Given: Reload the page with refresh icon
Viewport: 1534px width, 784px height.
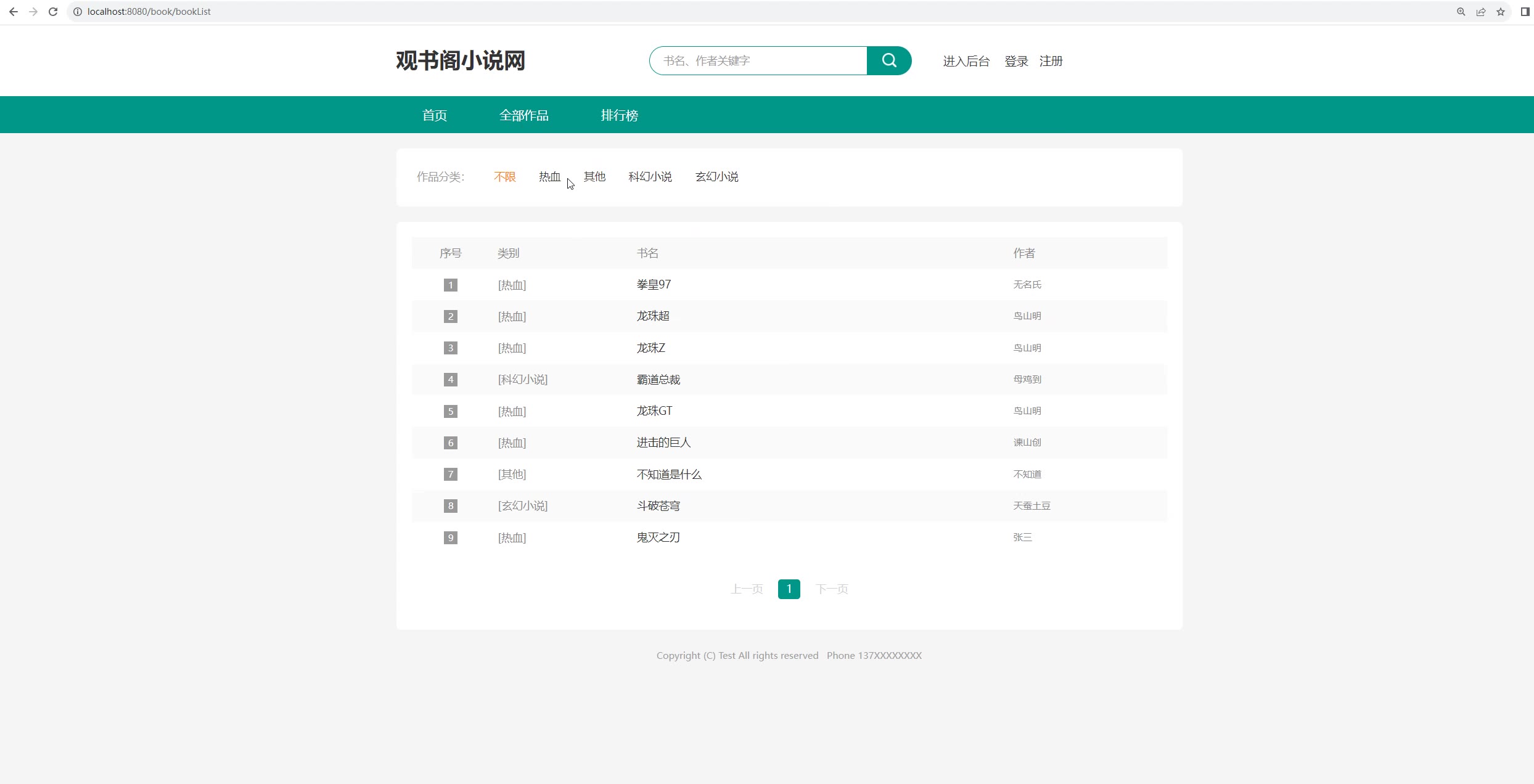Looking at the screenshot, I should pyautogui.click(x=53, y=12).
